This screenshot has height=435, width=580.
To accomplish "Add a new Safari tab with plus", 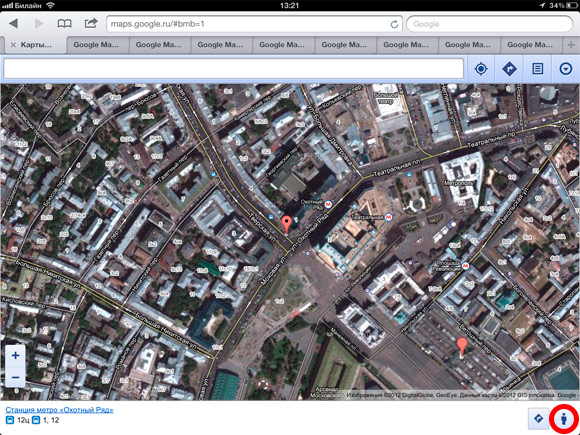I will [x=571, y=45].
